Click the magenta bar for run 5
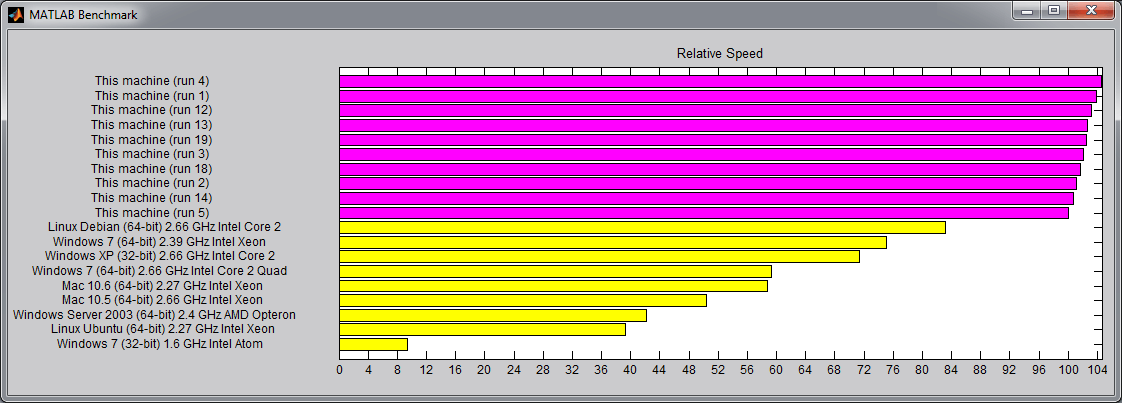 click(704, 213)
